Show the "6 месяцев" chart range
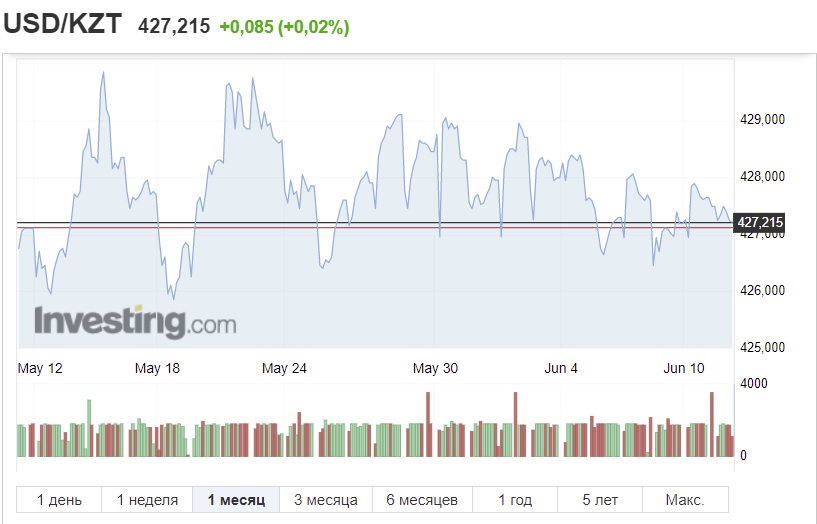This screenshot has width=817, height=524. pos(421,500)
